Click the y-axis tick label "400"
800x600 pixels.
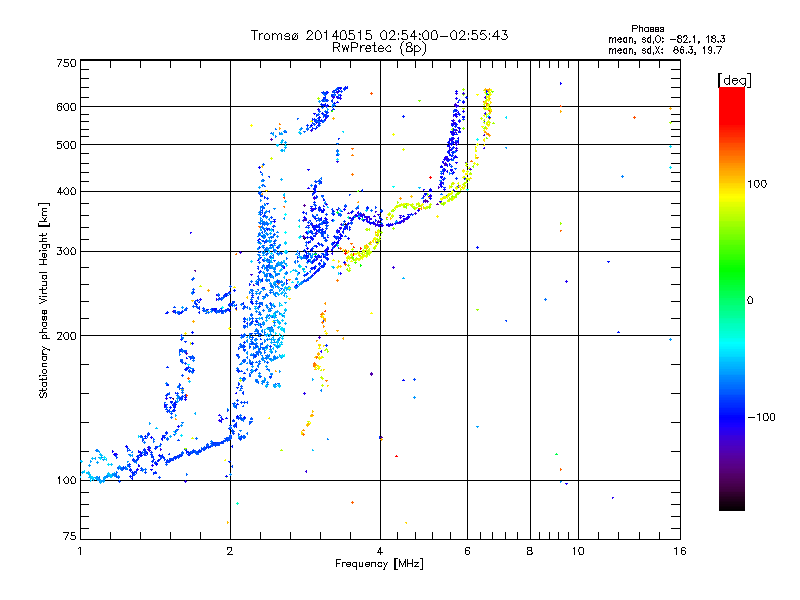click(66, 192)
